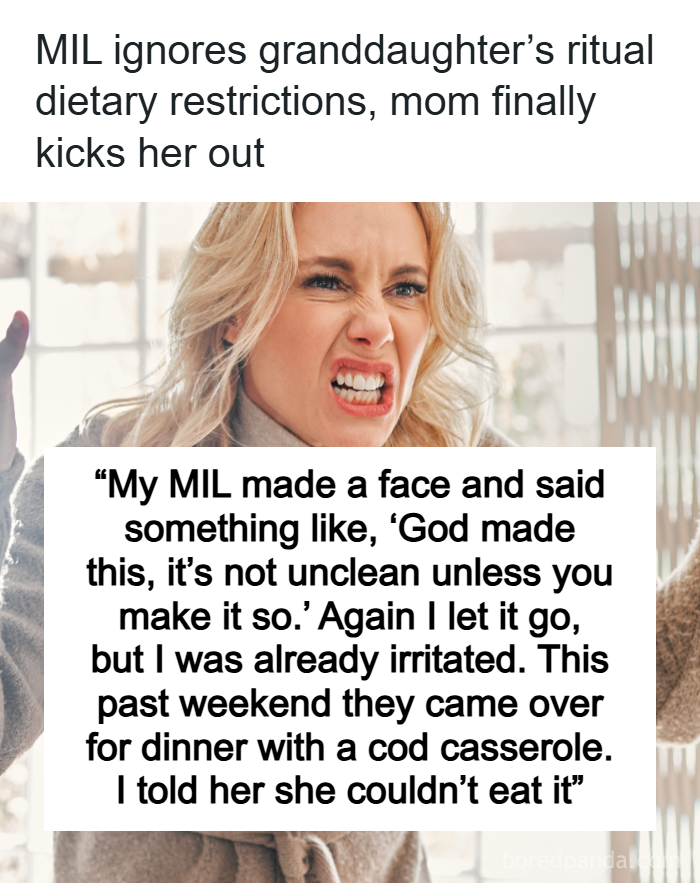This screenshot has width=700, height=883.
Task: Click "this, it's not unclean unless you" line
Action: 349,573
